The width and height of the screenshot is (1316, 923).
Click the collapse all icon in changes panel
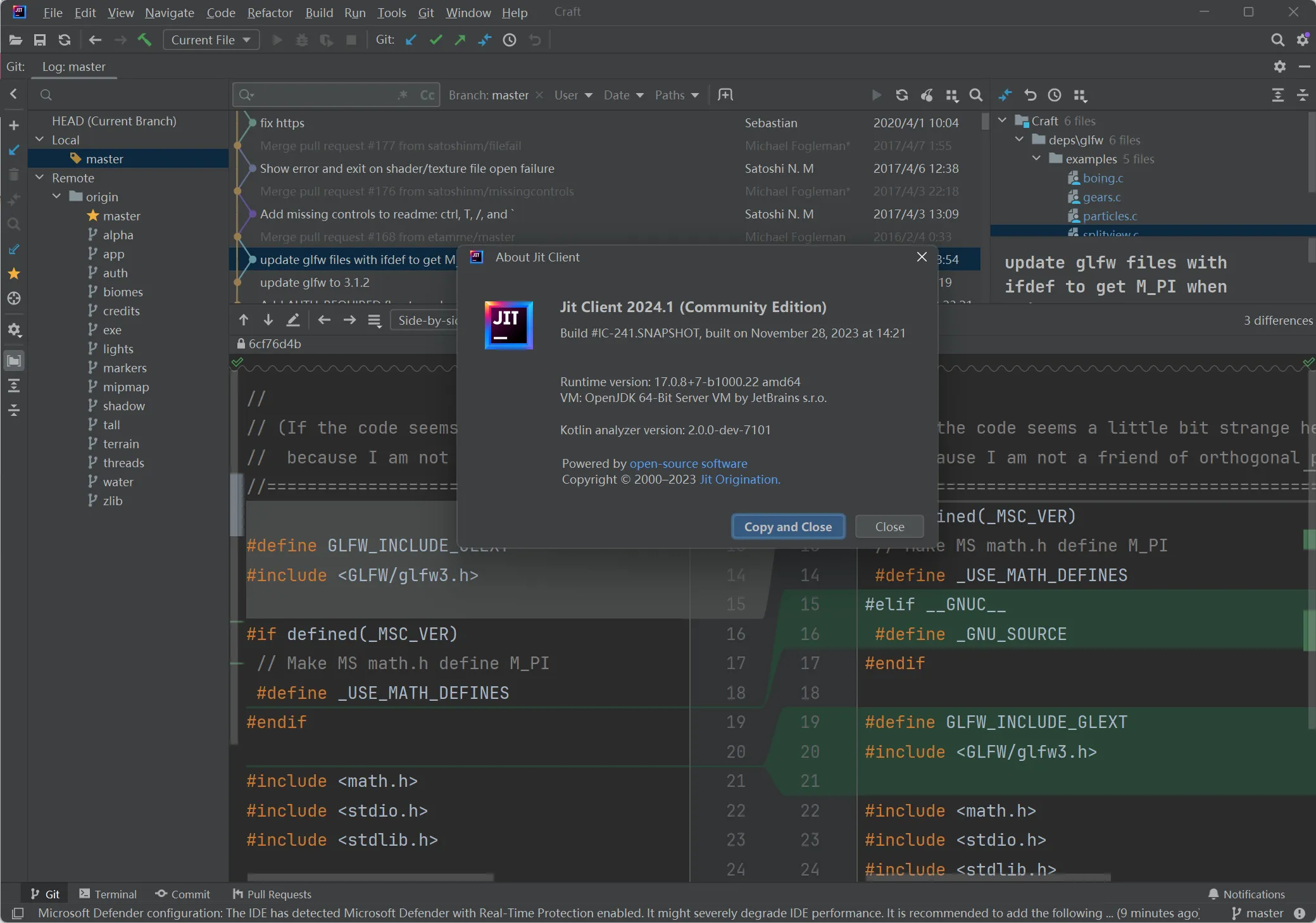[1303, 95]
